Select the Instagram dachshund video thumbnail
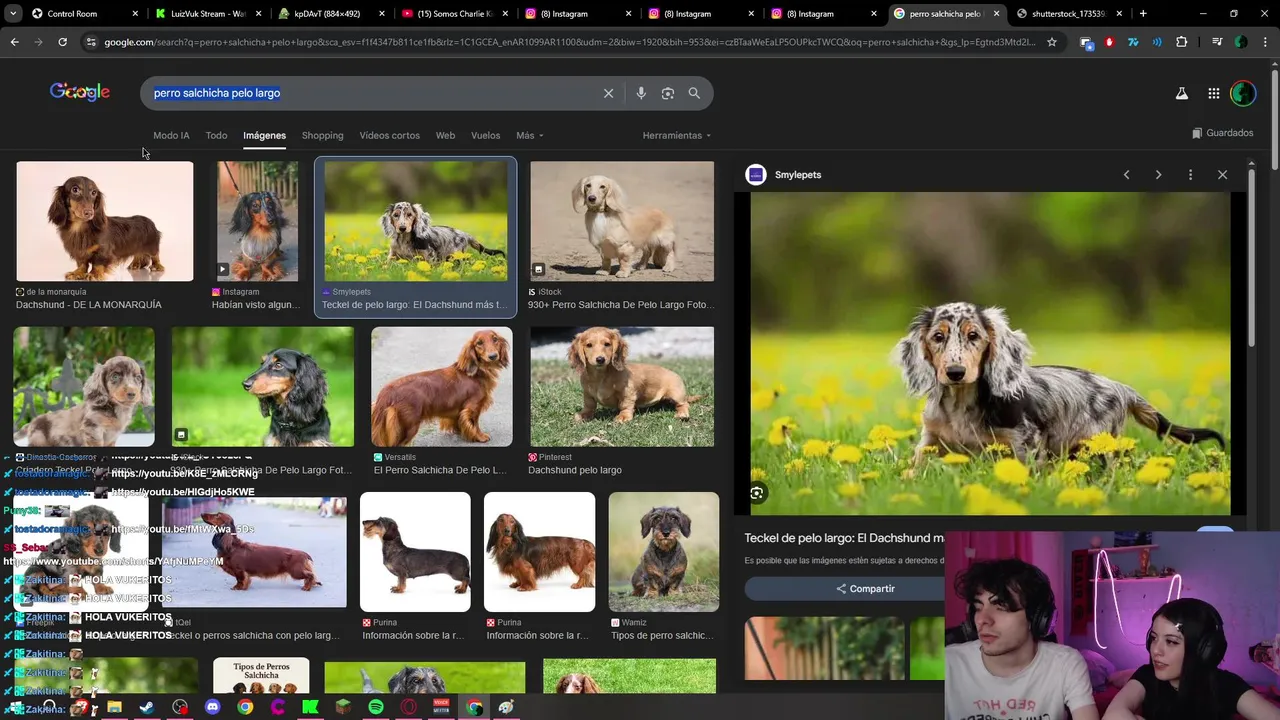The image size is (1280, 720). coord(258,221)
